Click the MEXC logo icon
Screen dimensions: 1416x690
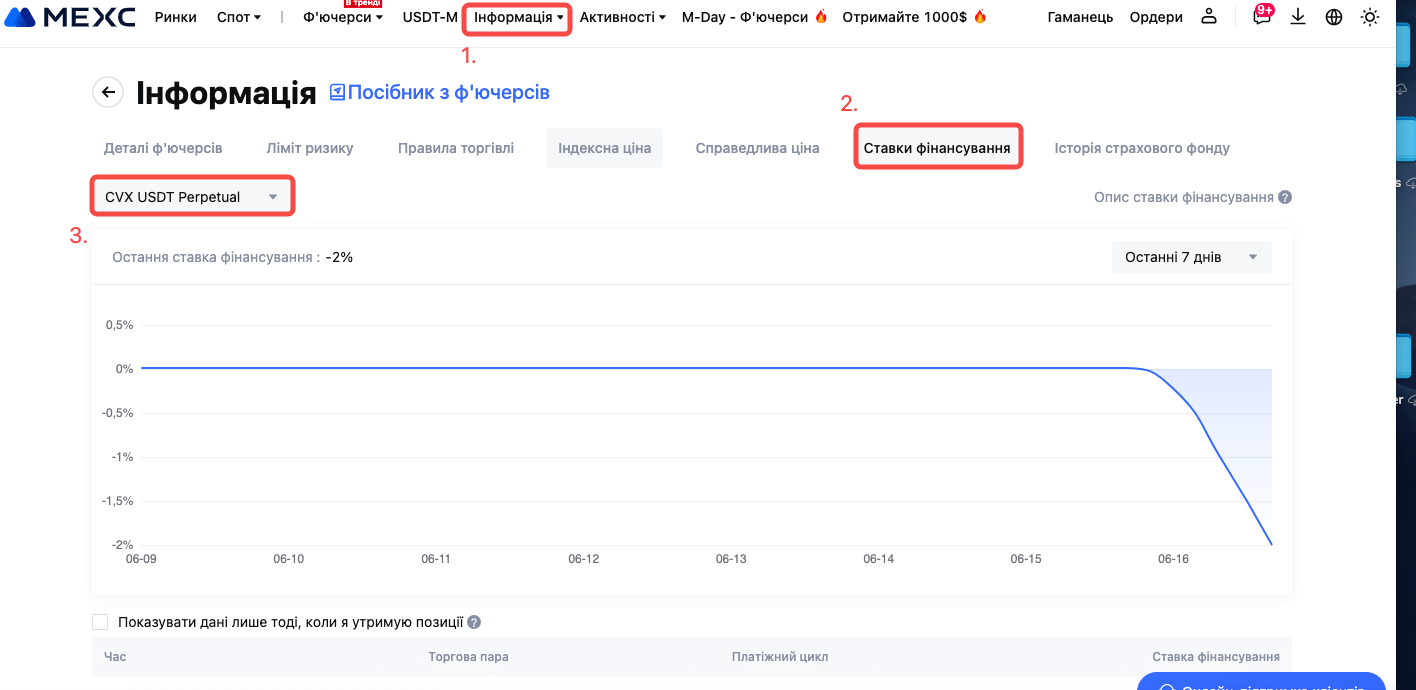[26, 17]
